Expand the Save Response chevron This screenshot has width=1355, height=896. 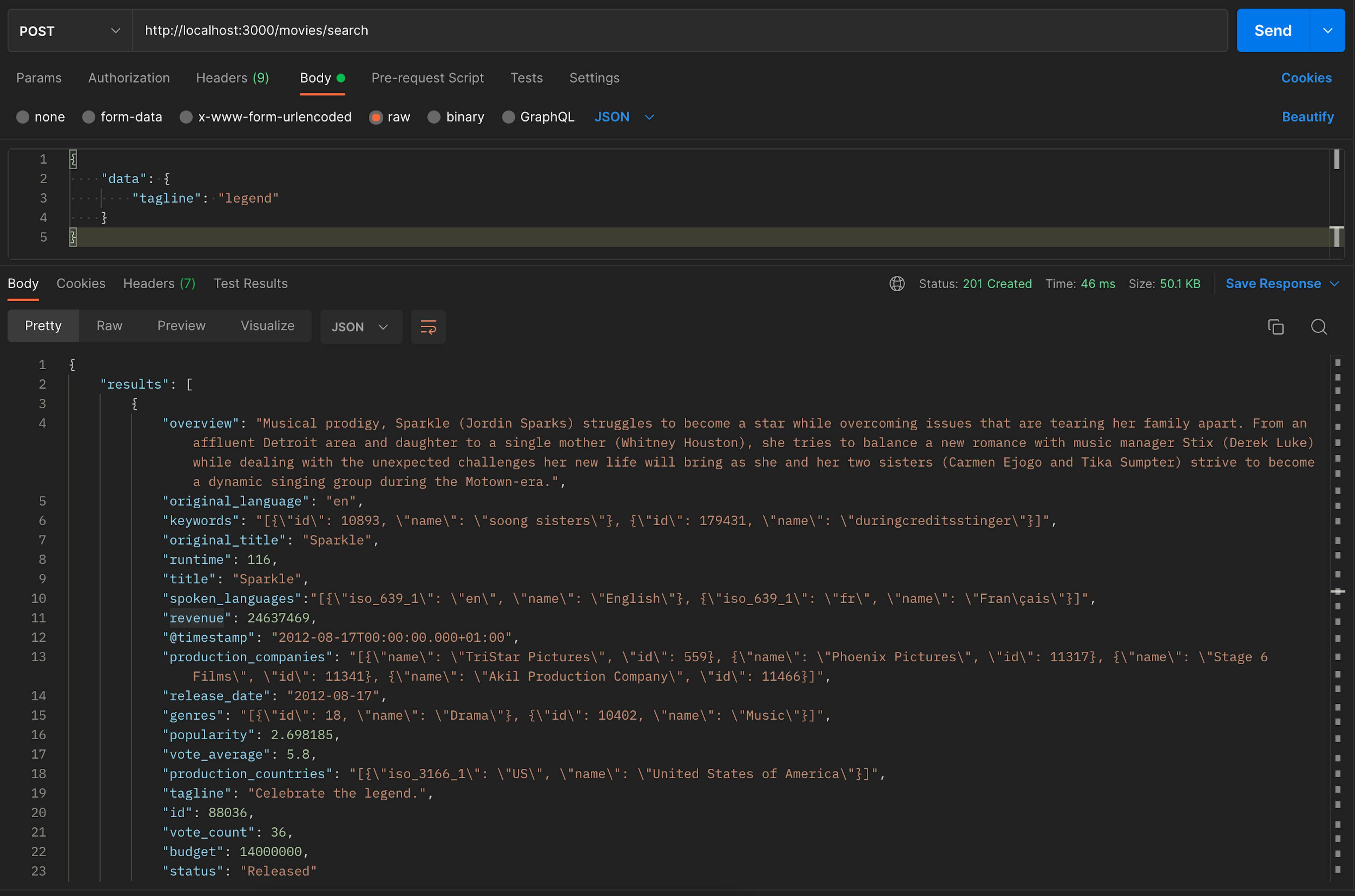(1335, 284)
